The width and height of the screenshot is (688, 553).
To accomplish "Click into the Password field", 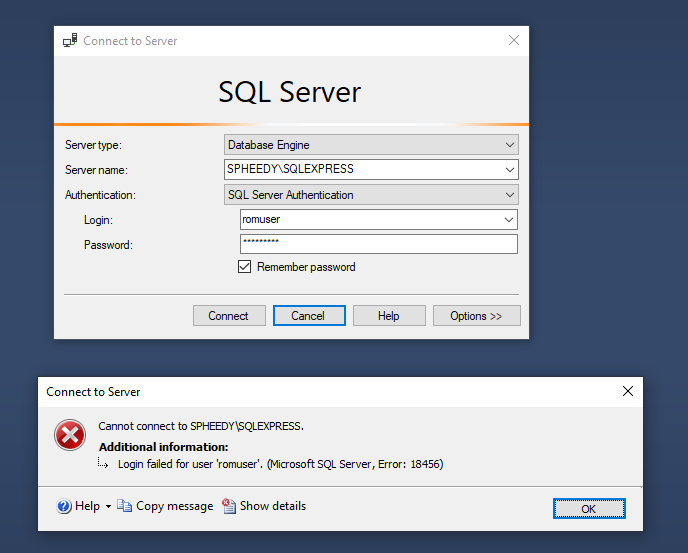I will click(379, 244).
